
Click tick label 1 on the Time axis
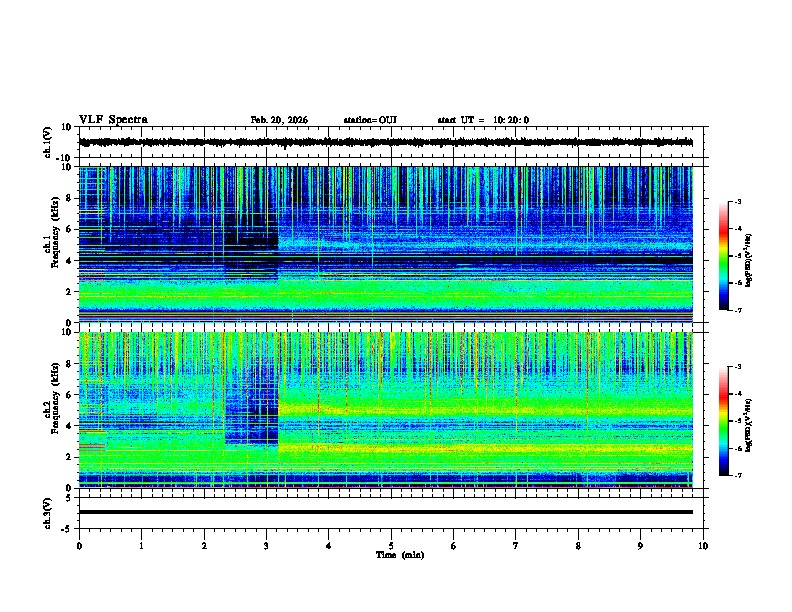coord(141,546)
